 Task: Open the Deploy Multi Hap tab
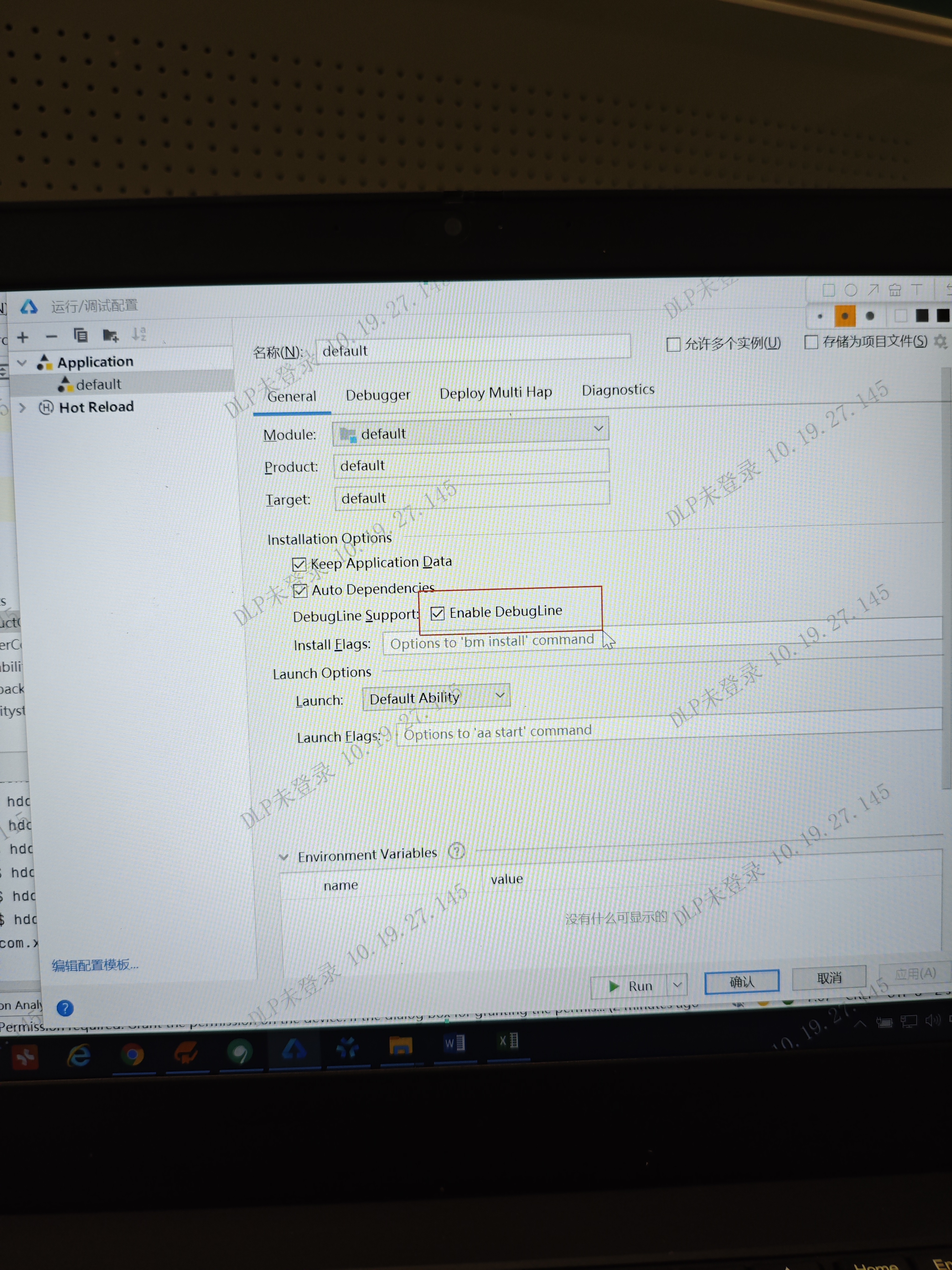pyautogui.click(x=495, y=393)
